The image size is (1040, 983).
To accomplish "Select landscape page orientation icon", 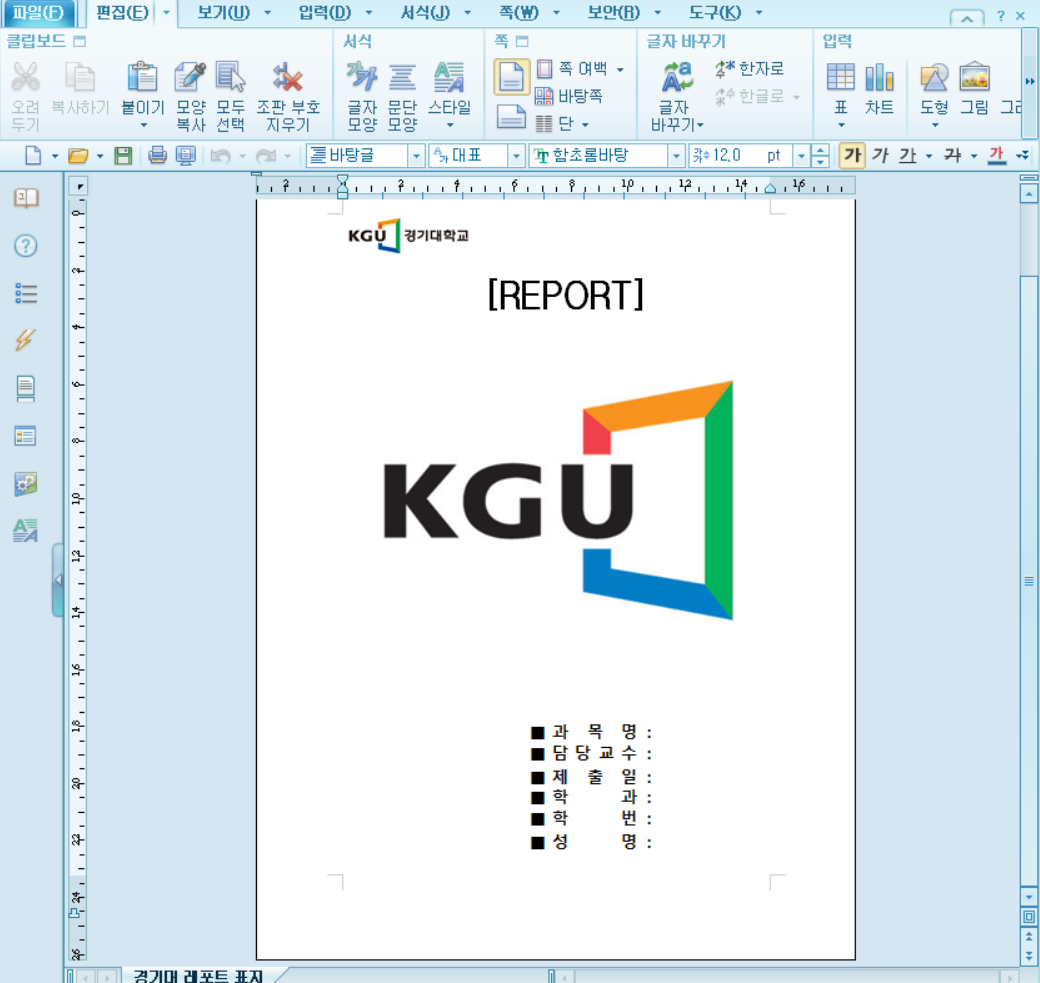I will 511,117.
